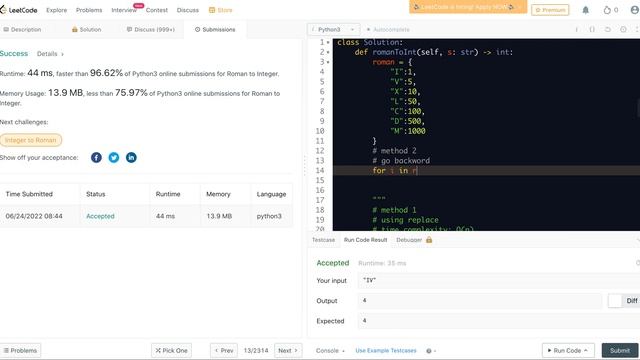Open the editor settings gear icon
The height and width of the screenshot is (360, 640).
coord(623,29)
